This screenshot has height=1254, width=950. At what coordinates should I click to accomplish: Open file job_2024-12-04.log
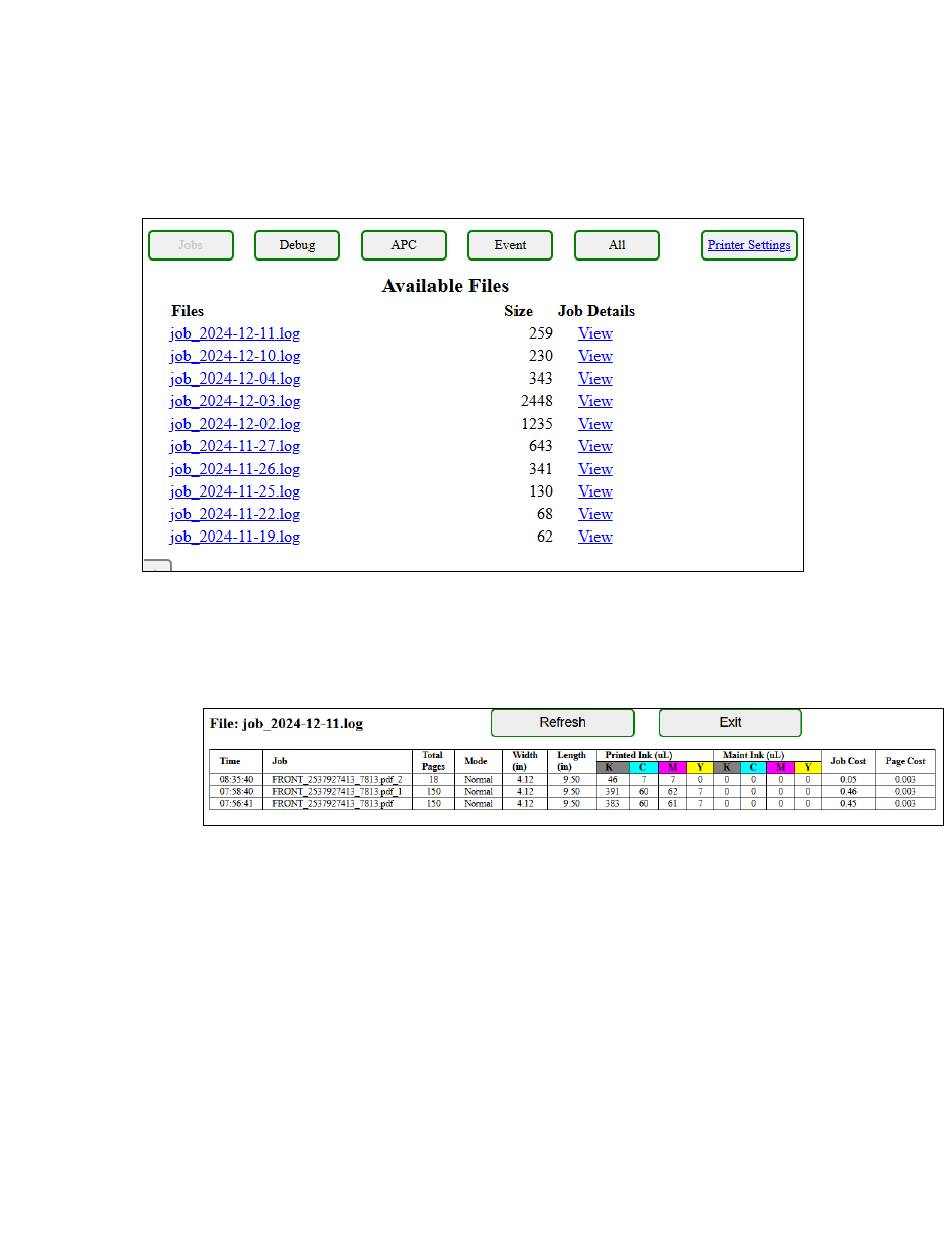tap(235, 379)
